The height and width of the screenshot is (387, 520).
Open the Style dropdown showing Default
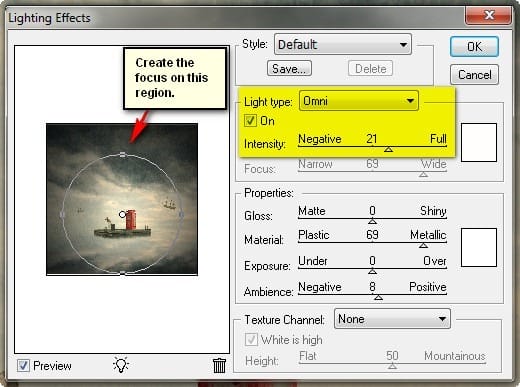[343, 44]
